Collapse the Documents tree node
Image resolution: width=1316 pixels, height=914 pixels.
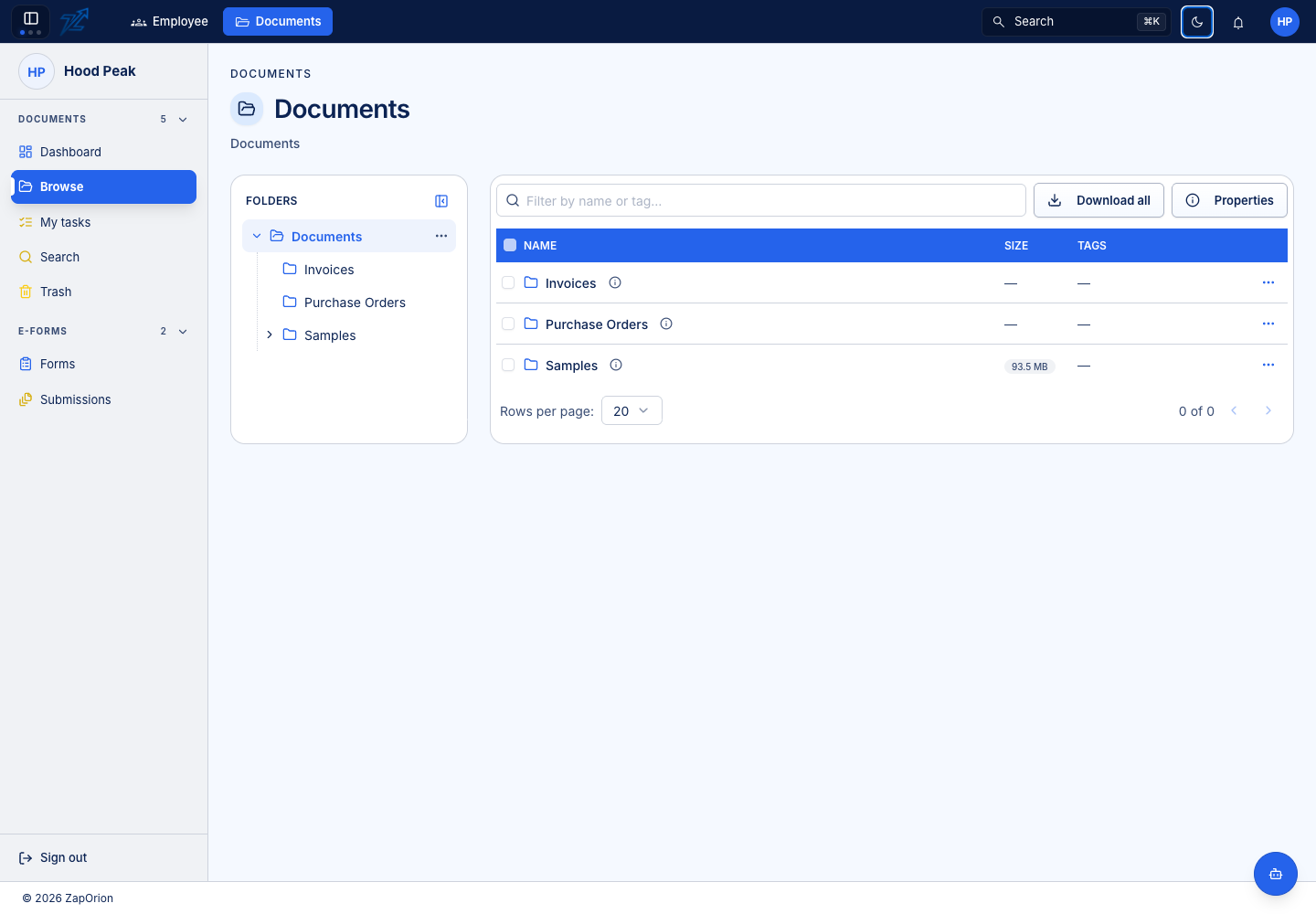point(257,236)
